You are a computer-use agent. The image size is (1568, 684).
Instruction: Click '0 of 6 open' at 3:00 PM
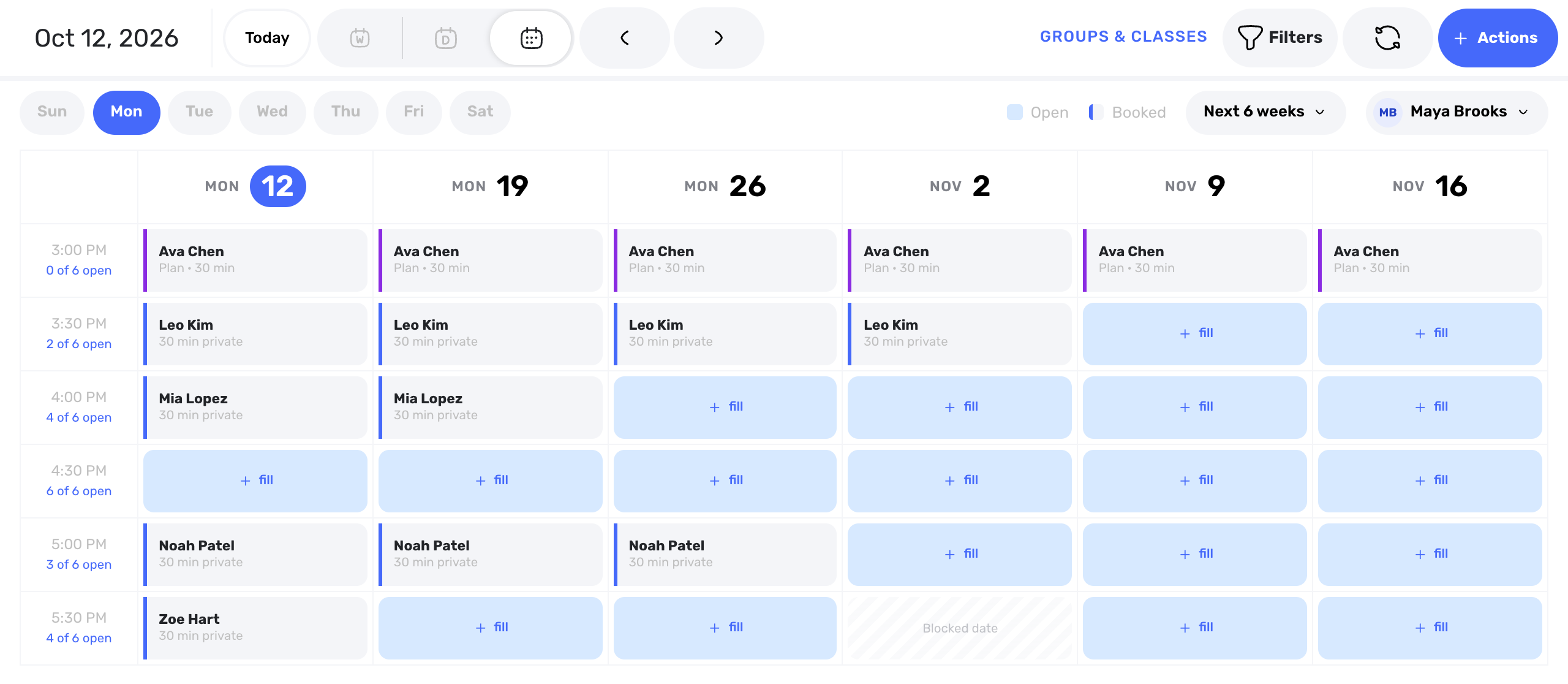point(79,270)
